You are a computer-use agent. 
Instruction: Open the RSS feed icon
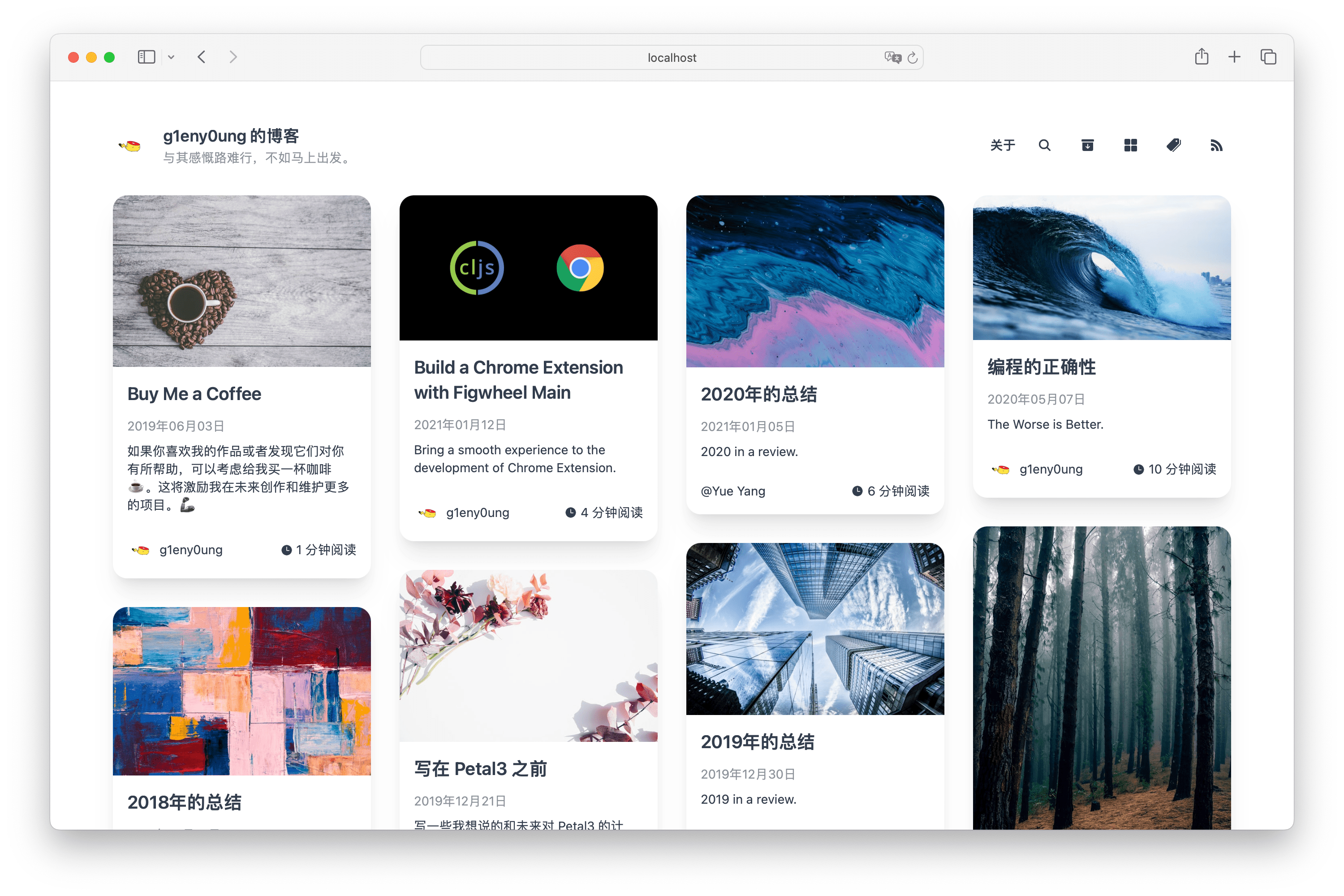(x=1217, y=145)
